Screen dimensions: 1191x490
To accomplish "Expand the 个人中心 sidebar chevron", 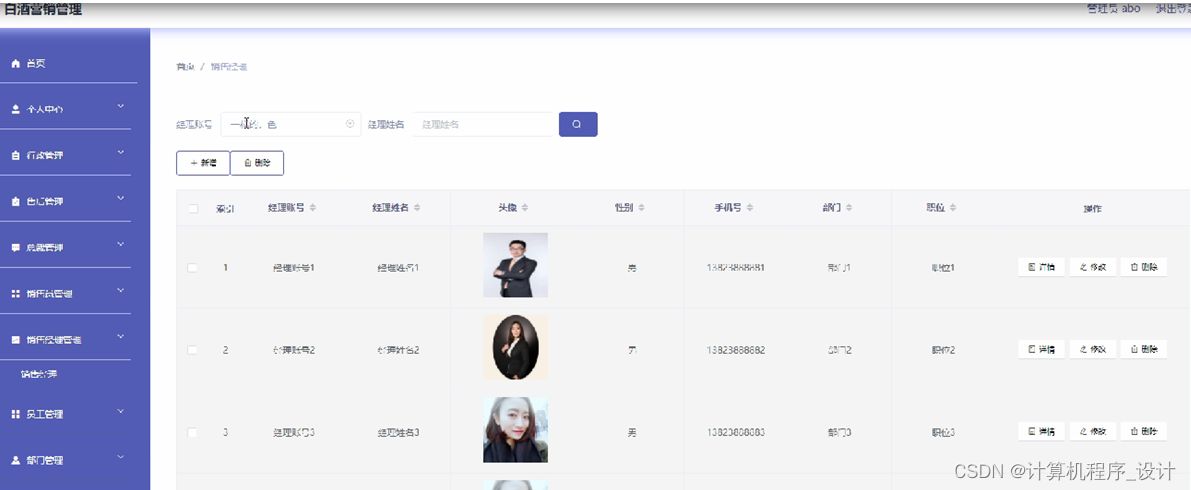I will pyautogui.click(x=120, y=107).
